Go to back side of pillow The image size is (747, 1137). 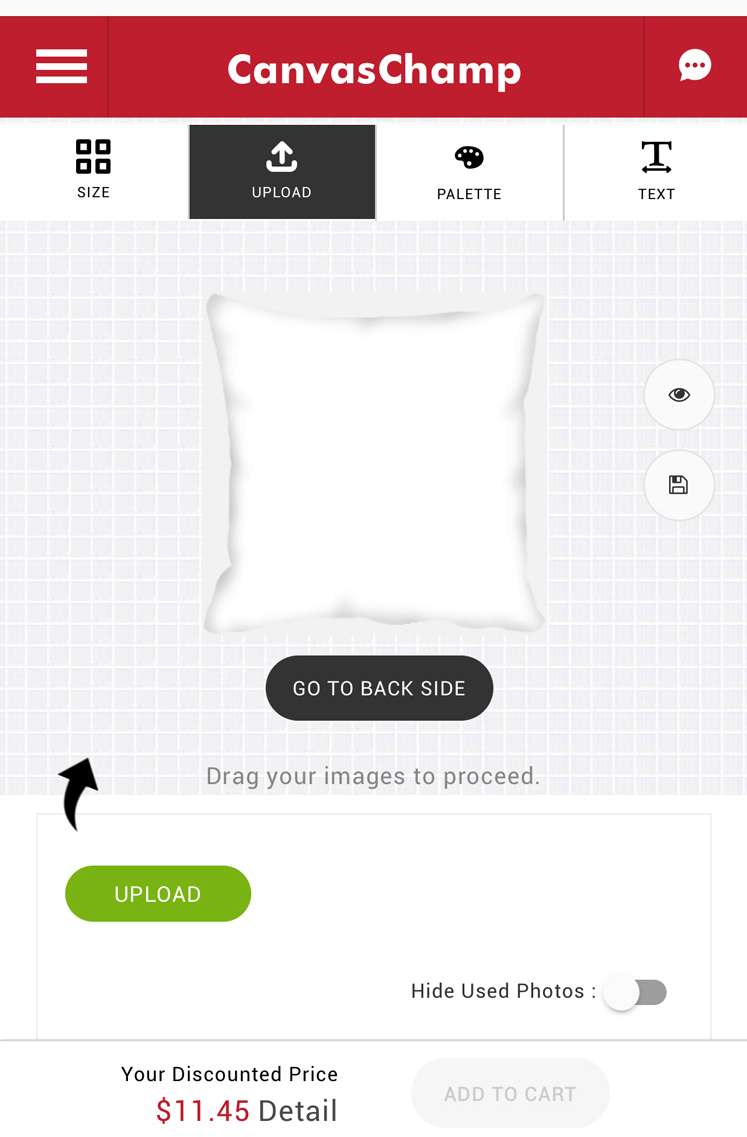click(379, 688)
